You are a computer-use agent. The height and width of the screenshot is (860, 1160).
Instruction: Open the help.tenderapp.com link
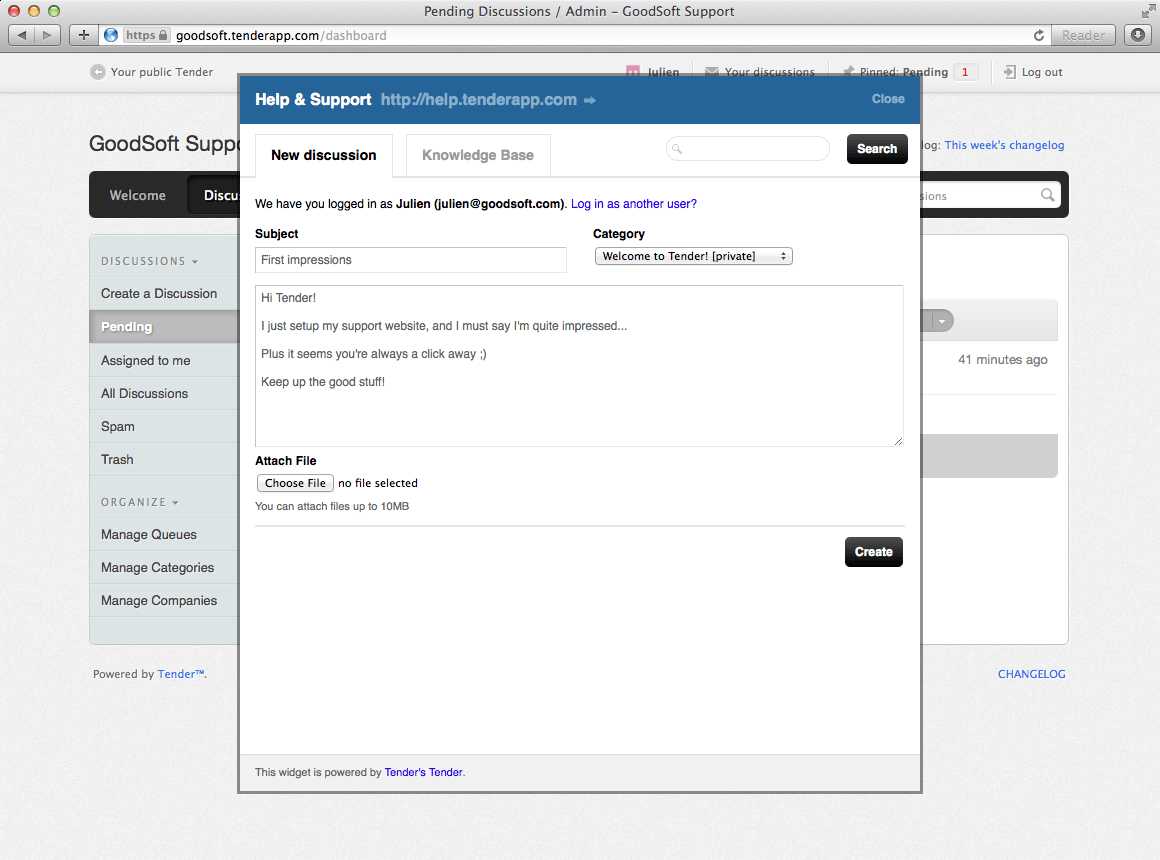[479, 99]
